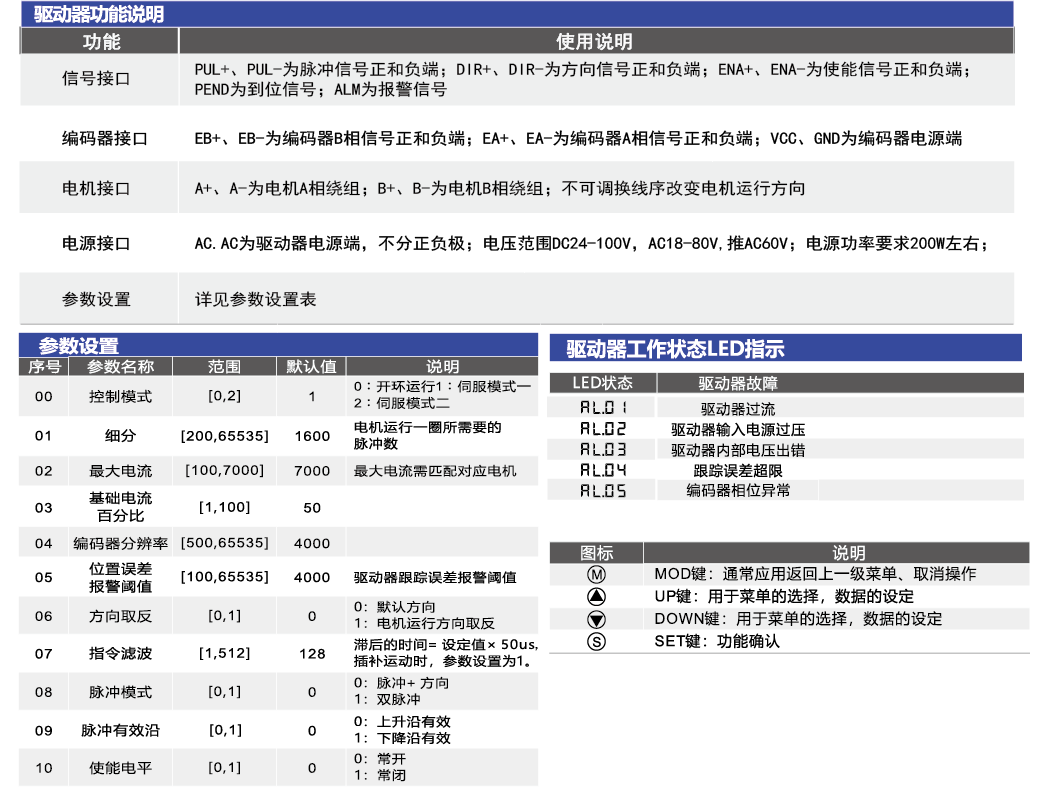The image size is (1051, 788).
Task: Select the 方向取反 parameter name
Action: tap(121, 616)
